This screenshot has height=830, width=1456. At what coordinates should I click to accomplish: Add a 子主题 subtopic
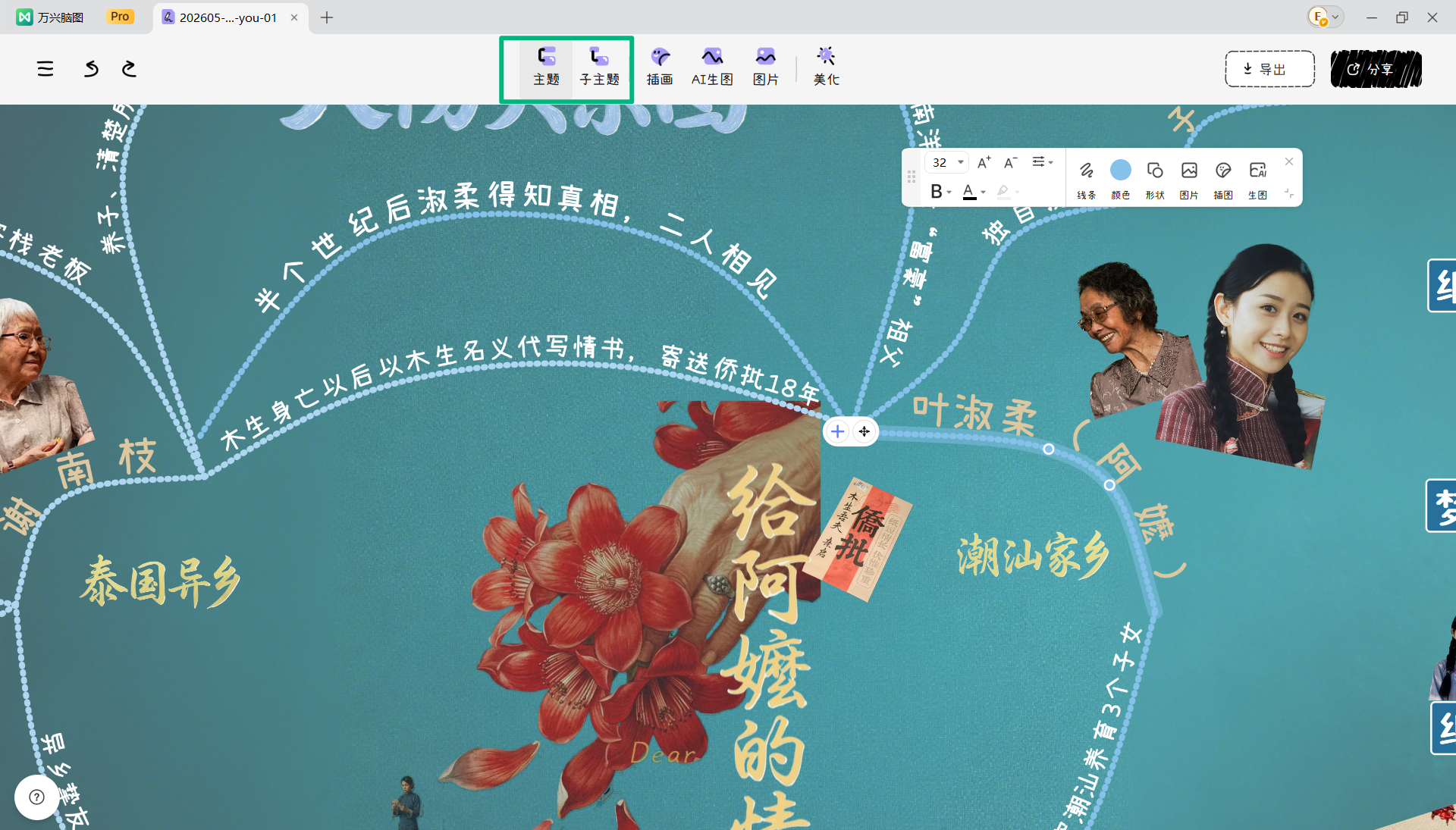599,67
